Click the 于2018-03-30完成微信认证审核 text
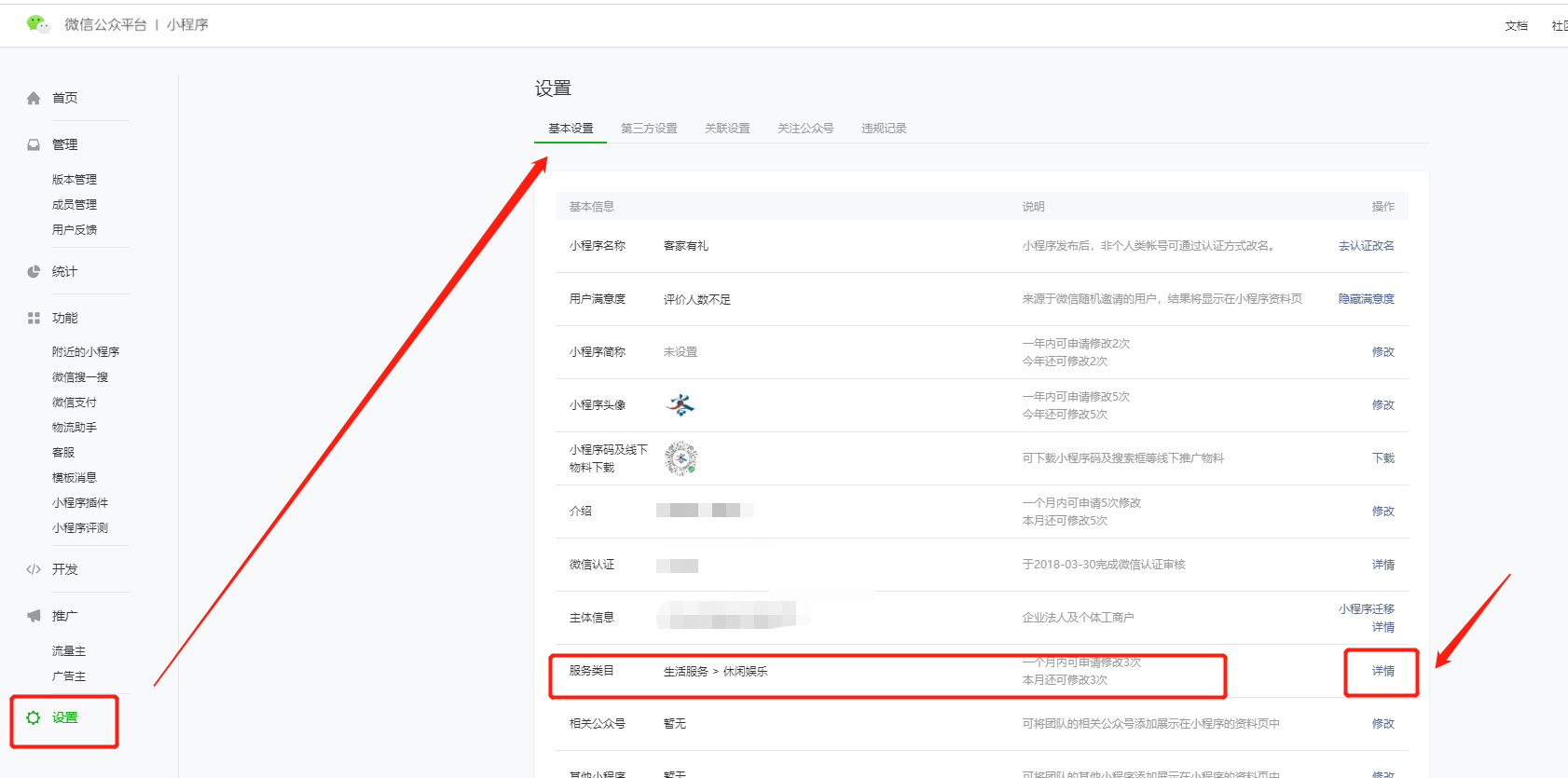The width and height of the screenshot is (1568, 778). [1104, 564]
